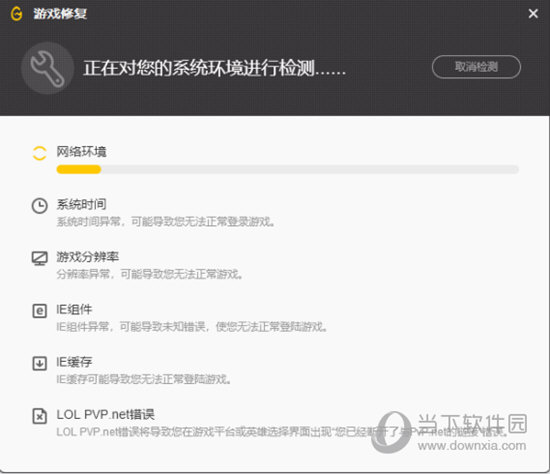The image size is (550, 474).
Task: Select the IE缓存 item title
Action: point(74,362)
